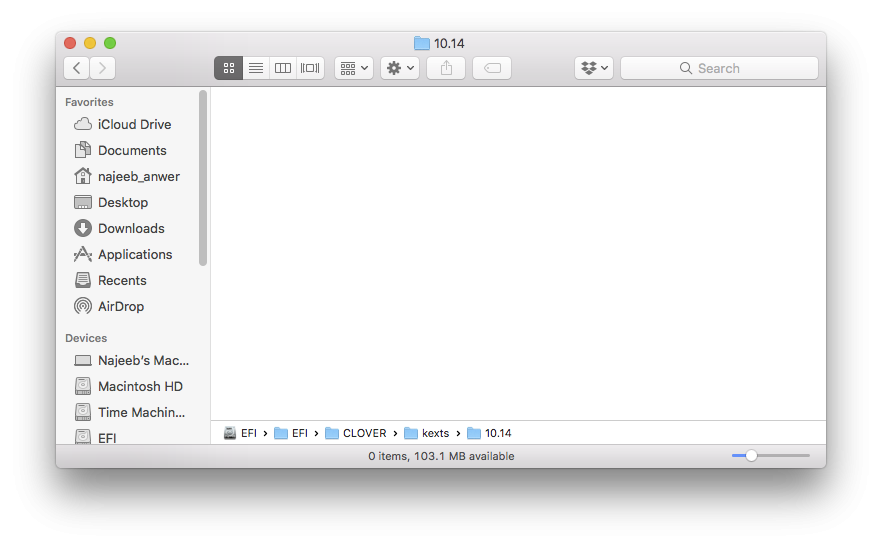
Task: Click the Desktop icon in sidebar
Action: [x=83, y=202]
